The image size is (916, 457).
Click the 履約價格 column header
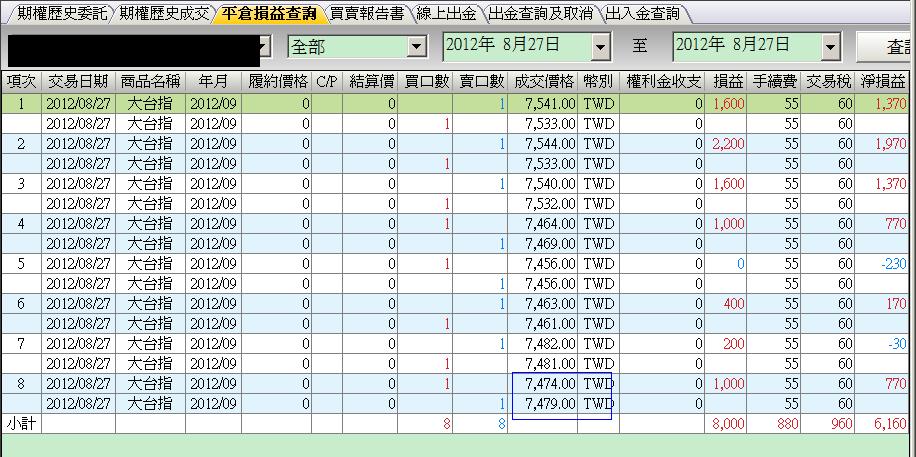pyautogui.click(x=277, y=82)
